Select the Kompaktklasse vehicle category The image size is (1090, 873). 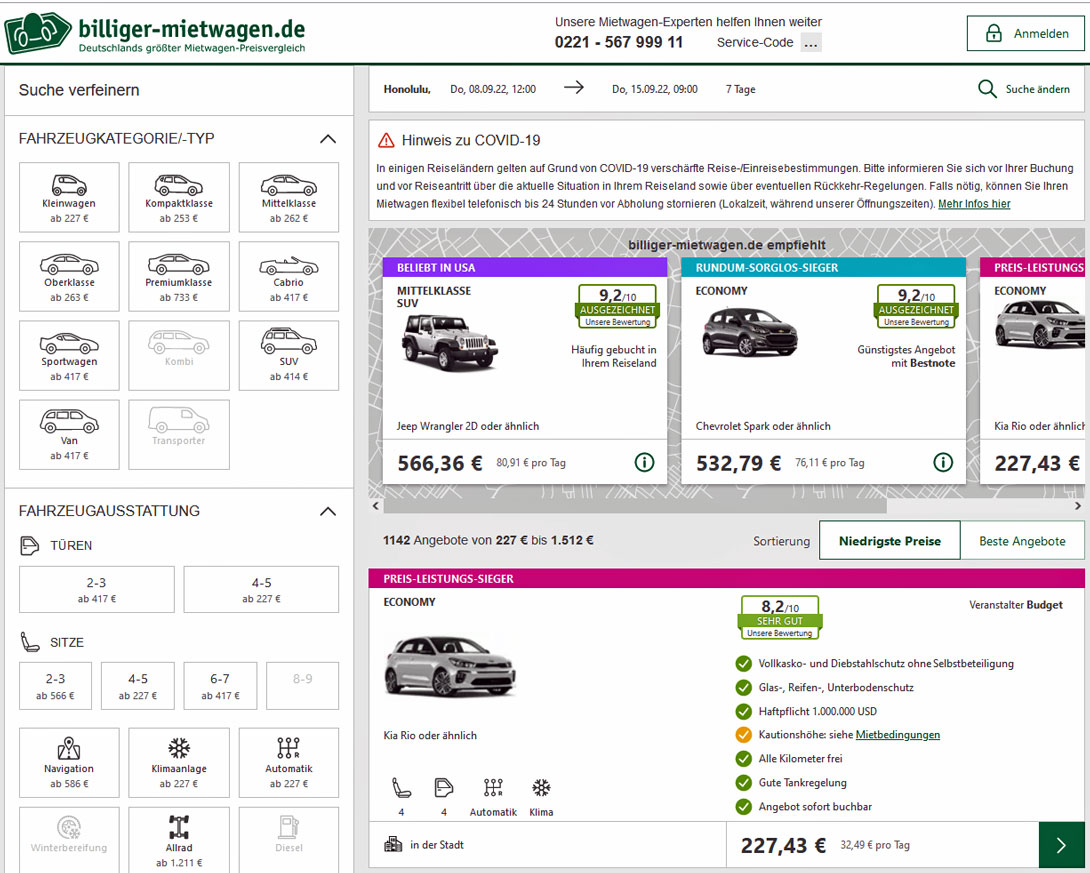tap(179, 197)
